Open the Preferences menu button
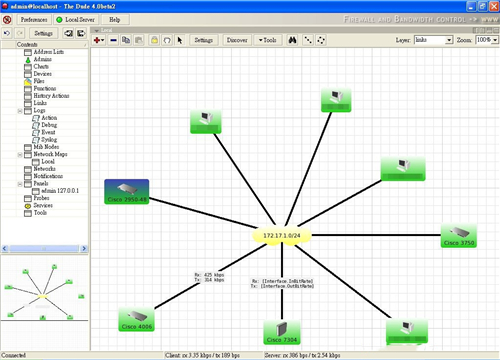 point(34,20)
